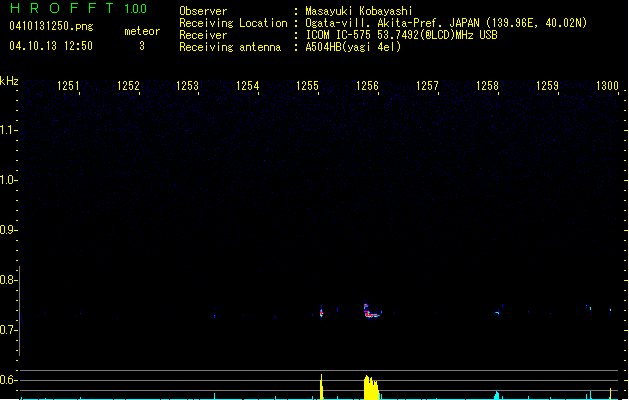The width and height of the screenshot is (629, 400).
Task: Click the faint echo near 1258 in spectrogram
Action: pyautogui.click(x=497, y=313)
